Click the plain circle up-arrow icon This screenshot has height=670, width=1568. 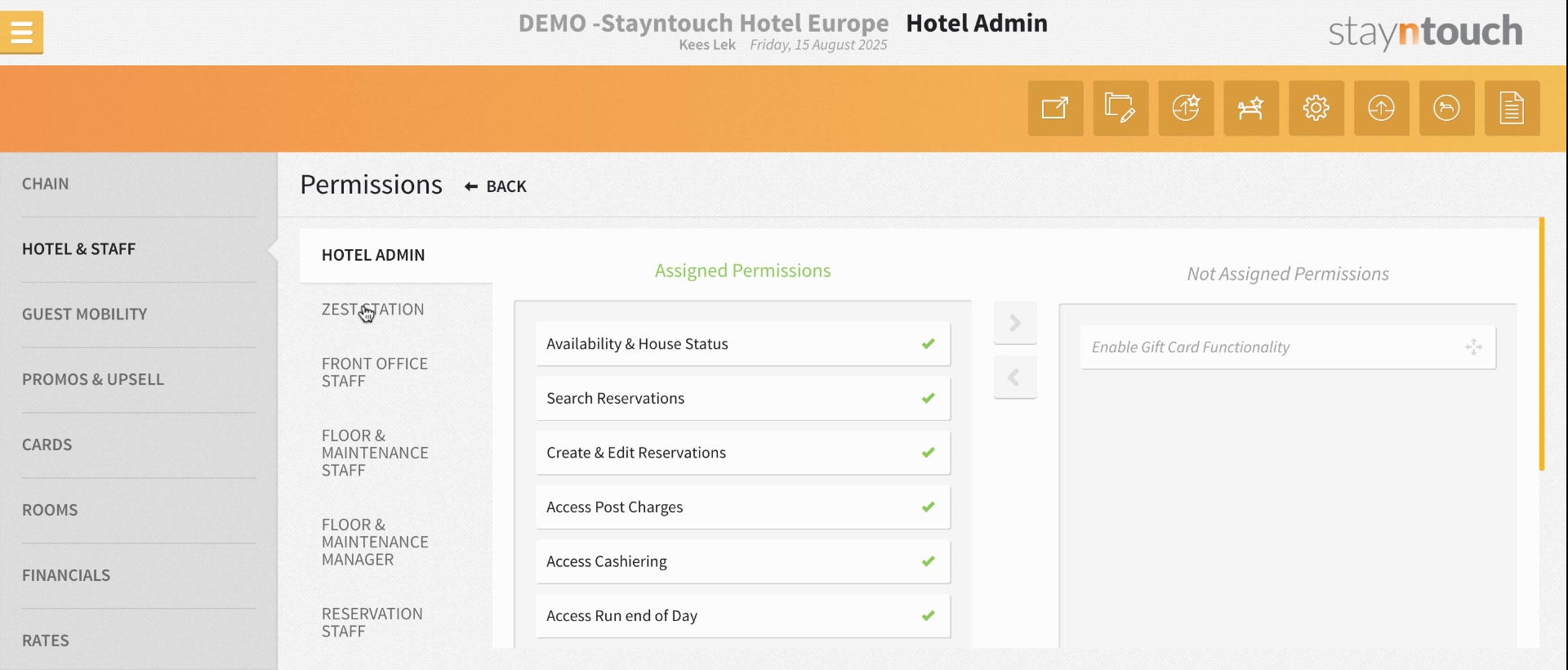(1382, 108)
